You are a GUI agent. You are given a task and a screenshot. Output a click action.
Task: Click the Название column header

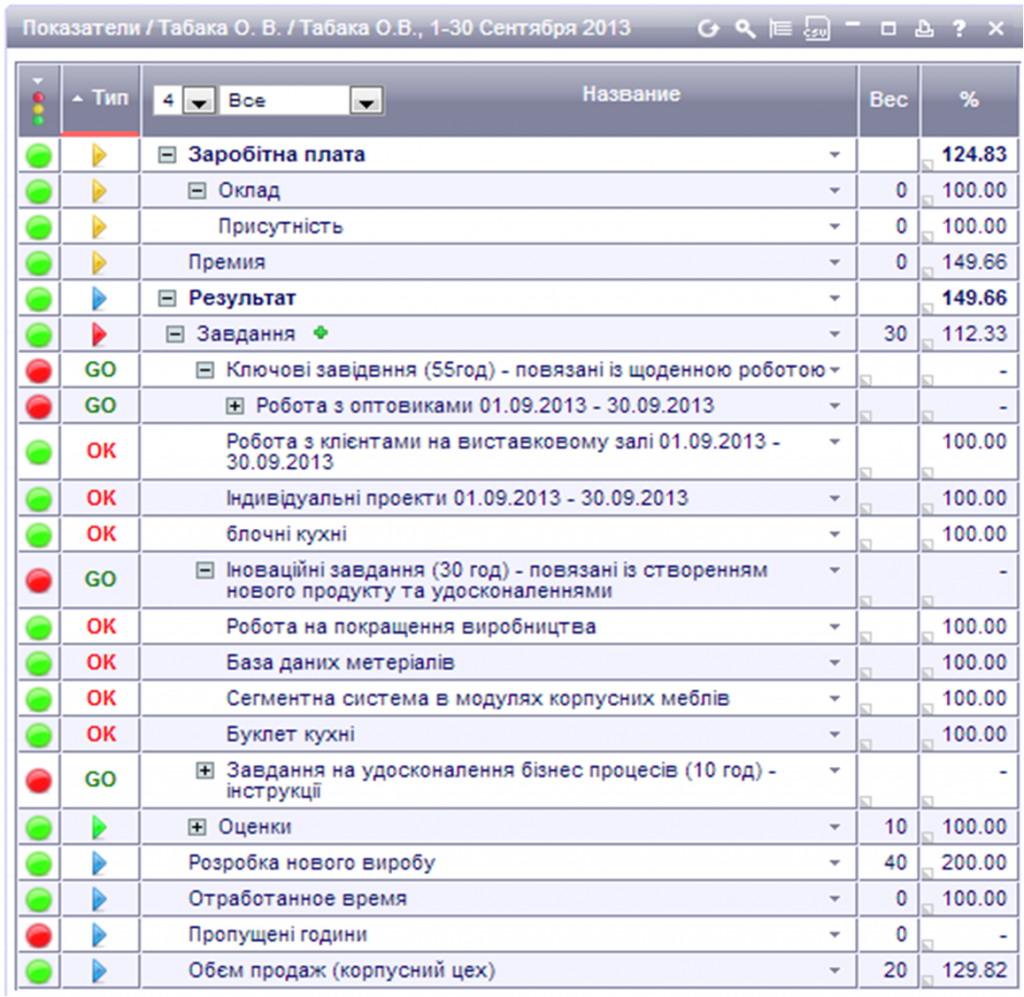(x=631, y=94)
